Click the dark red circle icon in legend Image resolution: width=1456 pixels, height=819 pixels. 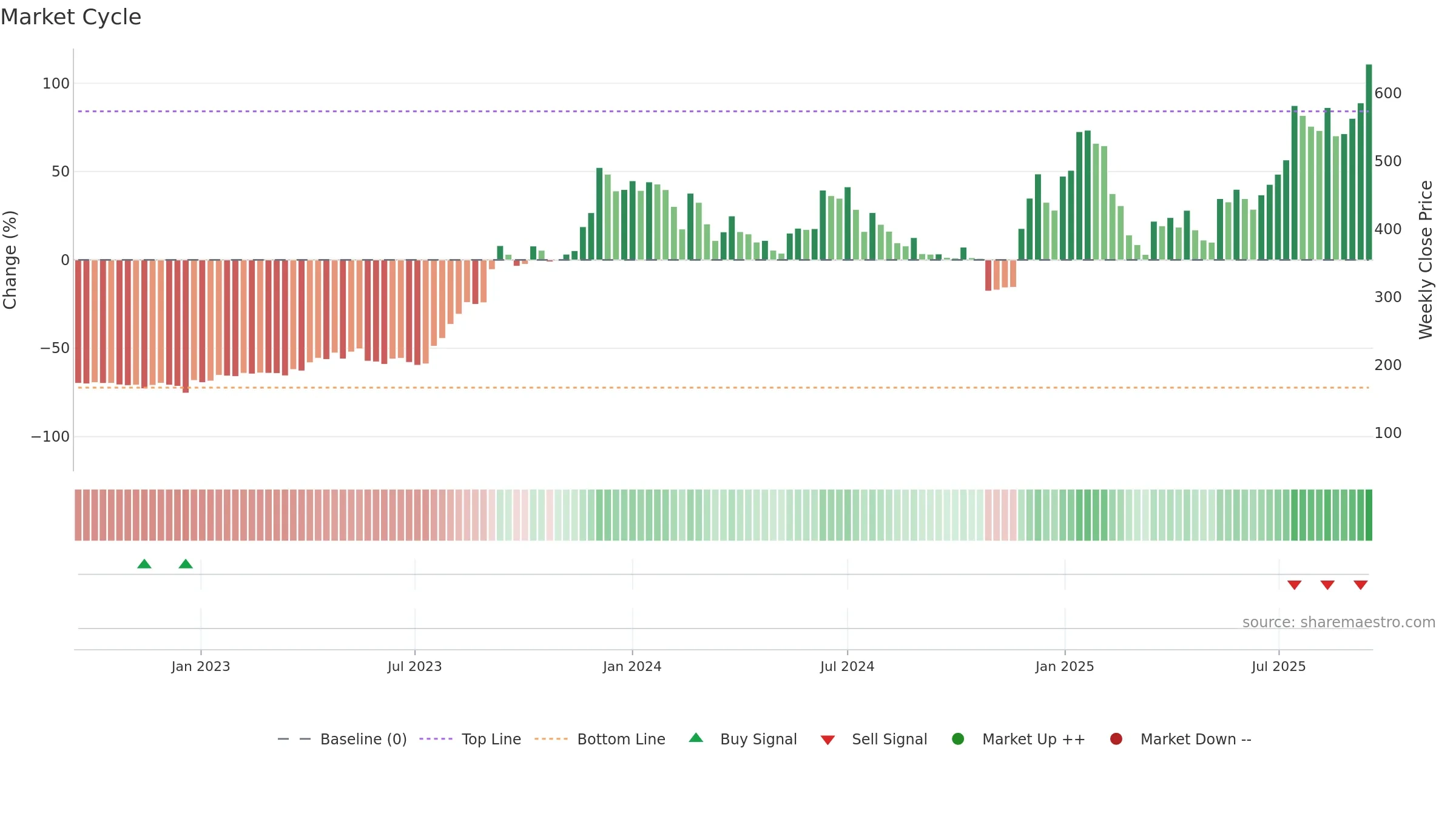1116,739
